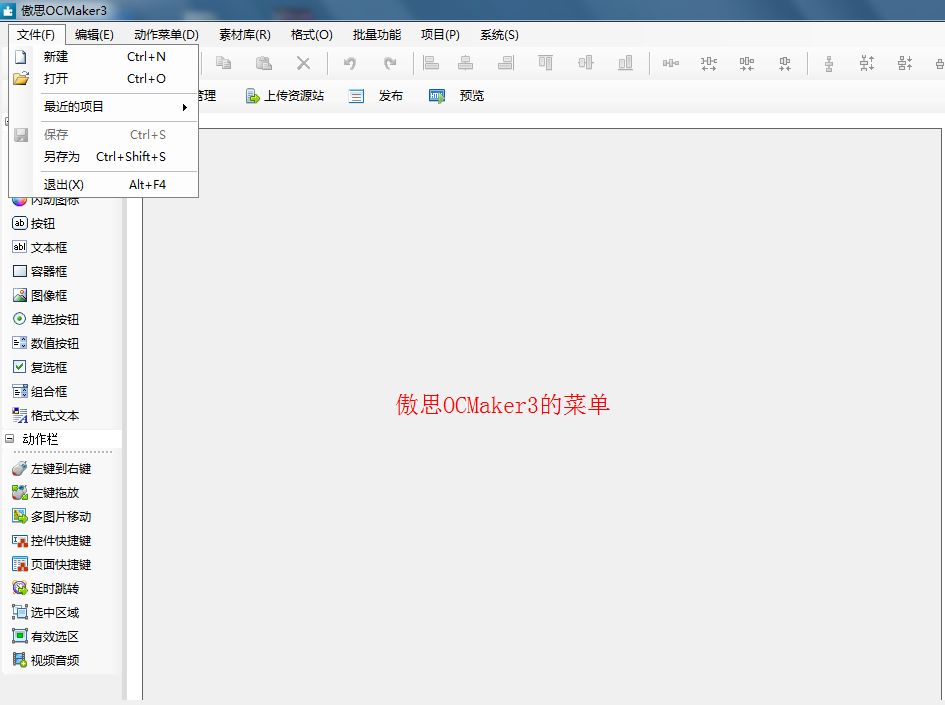
Task: Click the 发布 publish button
Action: click(376, 96)
